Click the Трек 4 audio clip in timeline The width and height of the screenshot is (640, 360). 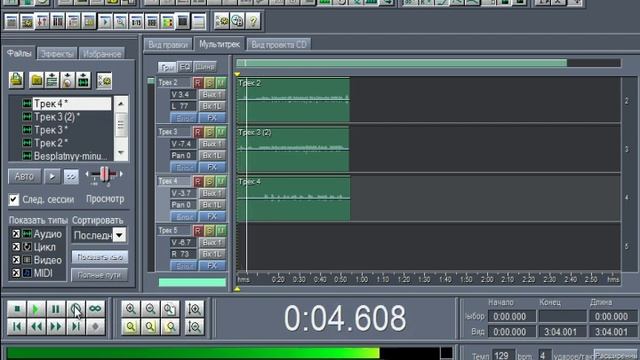(293, 198)
